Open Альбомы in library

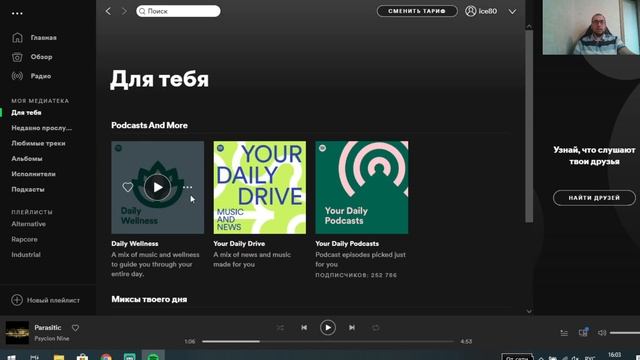point(27,159)
